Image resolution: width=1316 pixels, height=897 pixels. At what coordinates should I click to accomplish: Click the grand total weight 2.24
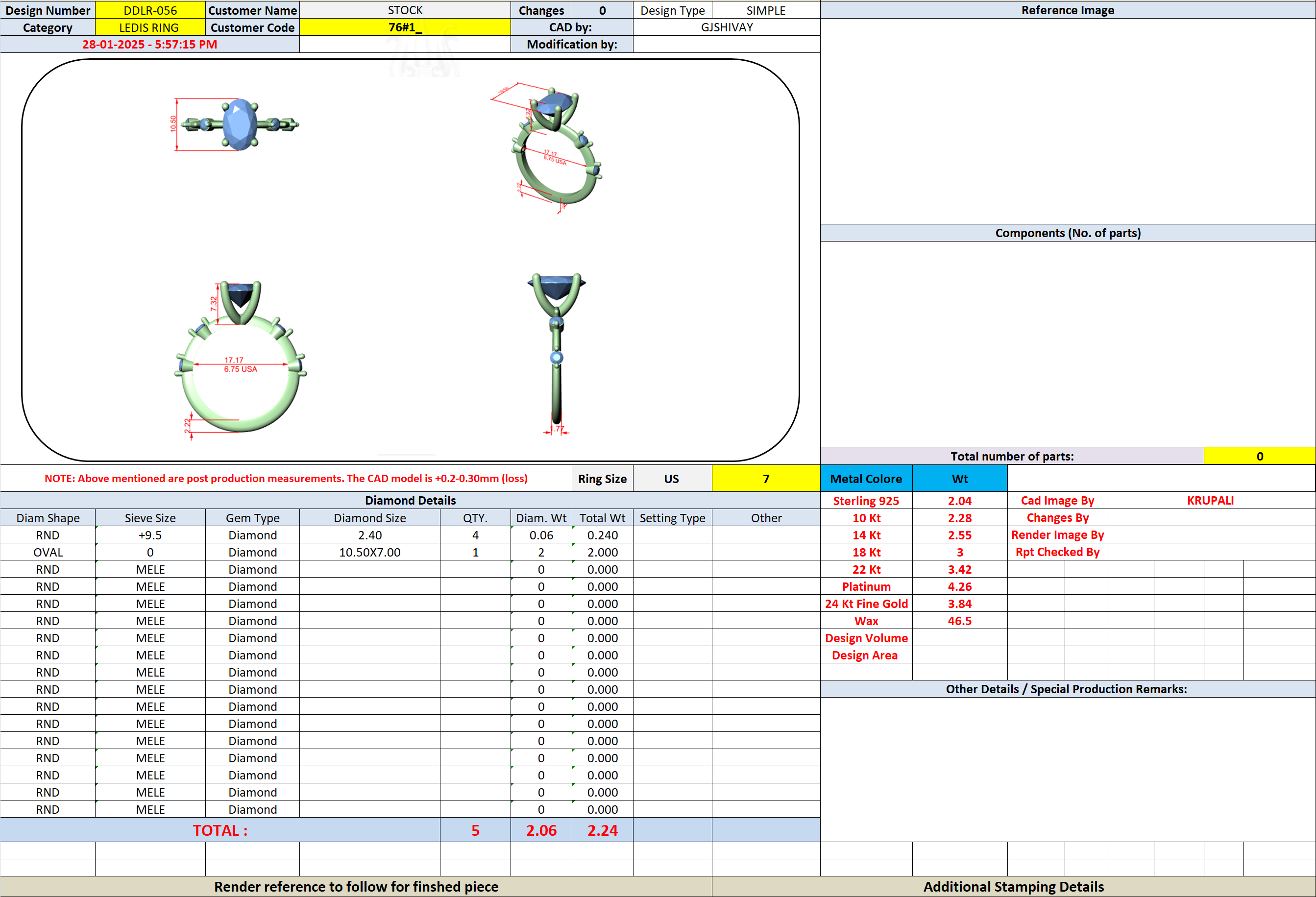603,830
